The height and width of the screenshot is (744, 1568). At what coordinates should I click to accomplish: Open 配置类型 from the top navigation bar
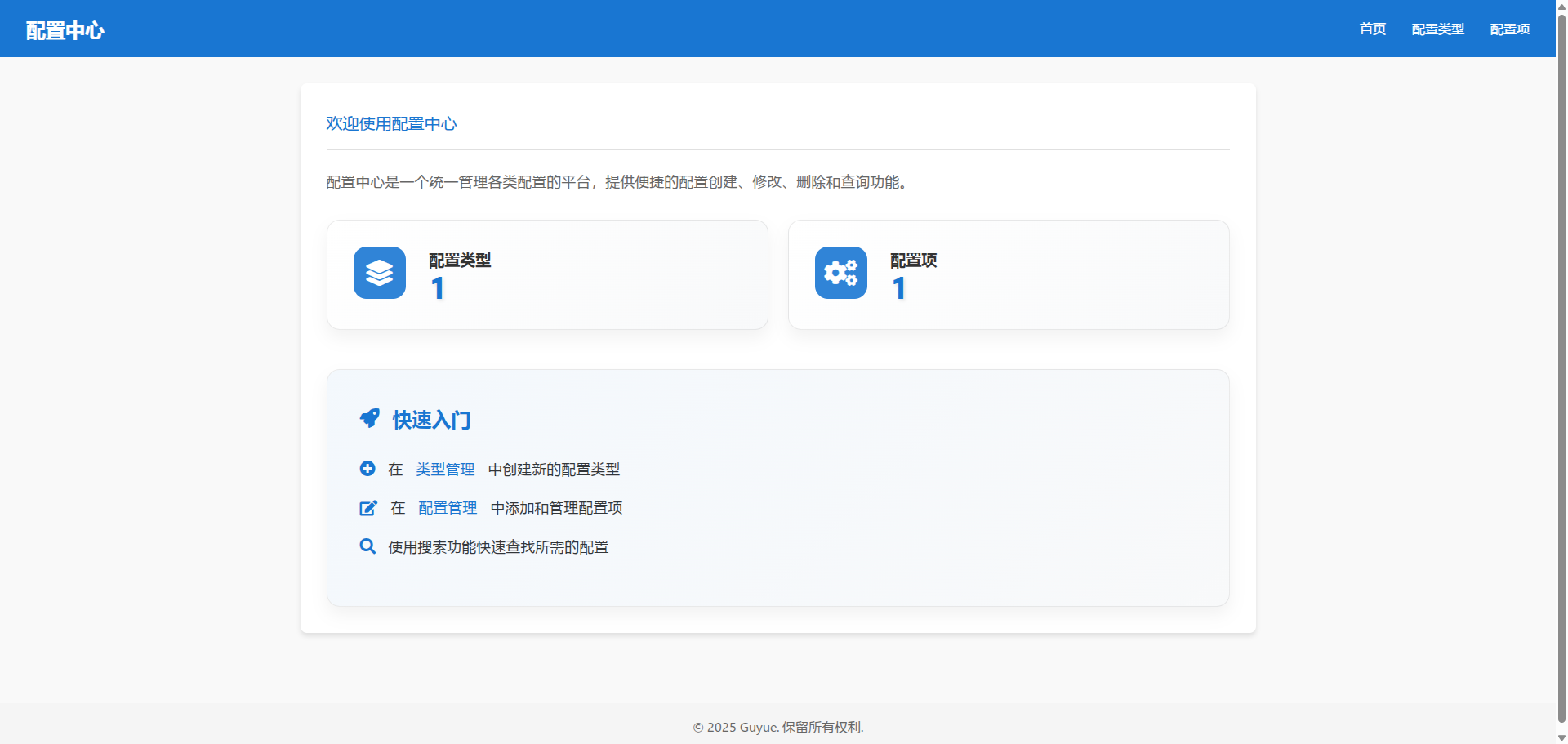coord(1437,29)
